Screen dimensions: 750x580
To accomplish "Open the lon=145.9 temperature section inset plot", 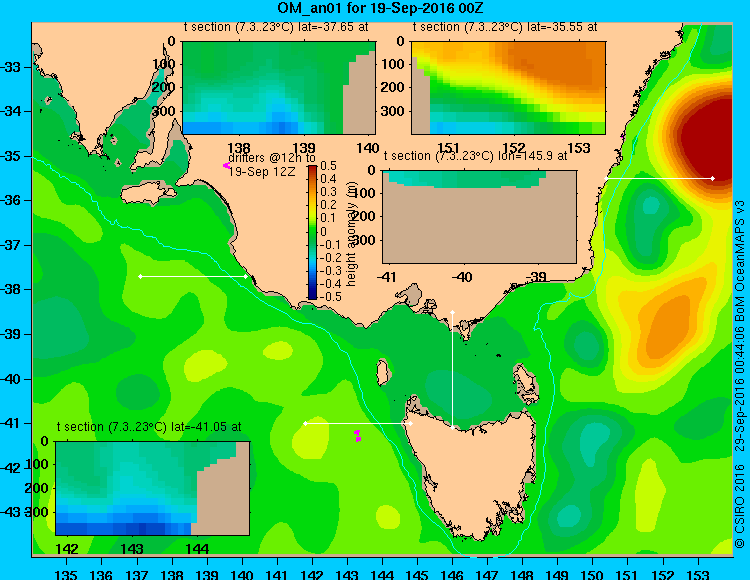I will point(479,217).
